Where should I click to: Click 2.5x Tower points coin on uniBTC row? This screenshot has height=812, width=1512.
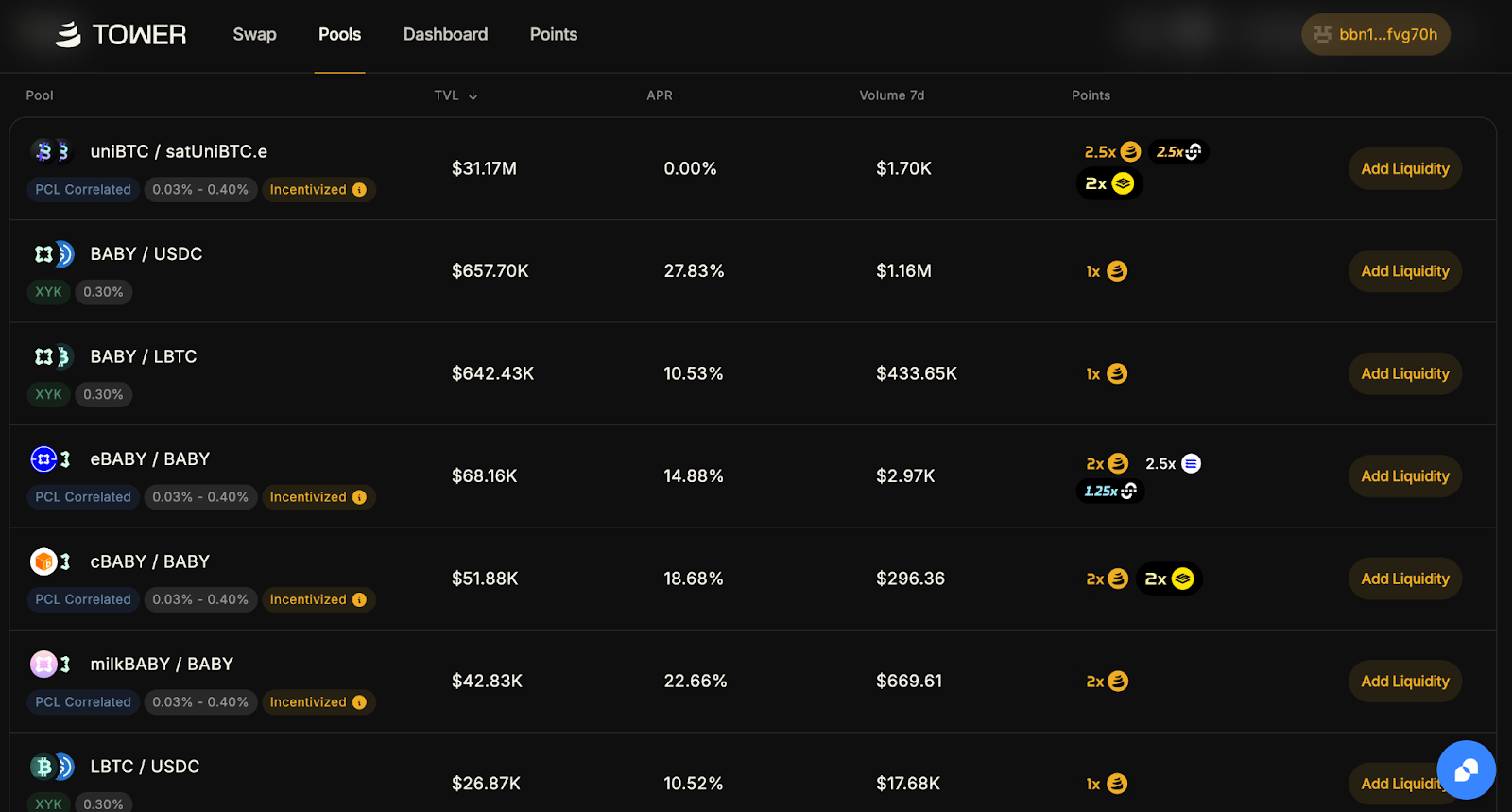coord(1112,151)
